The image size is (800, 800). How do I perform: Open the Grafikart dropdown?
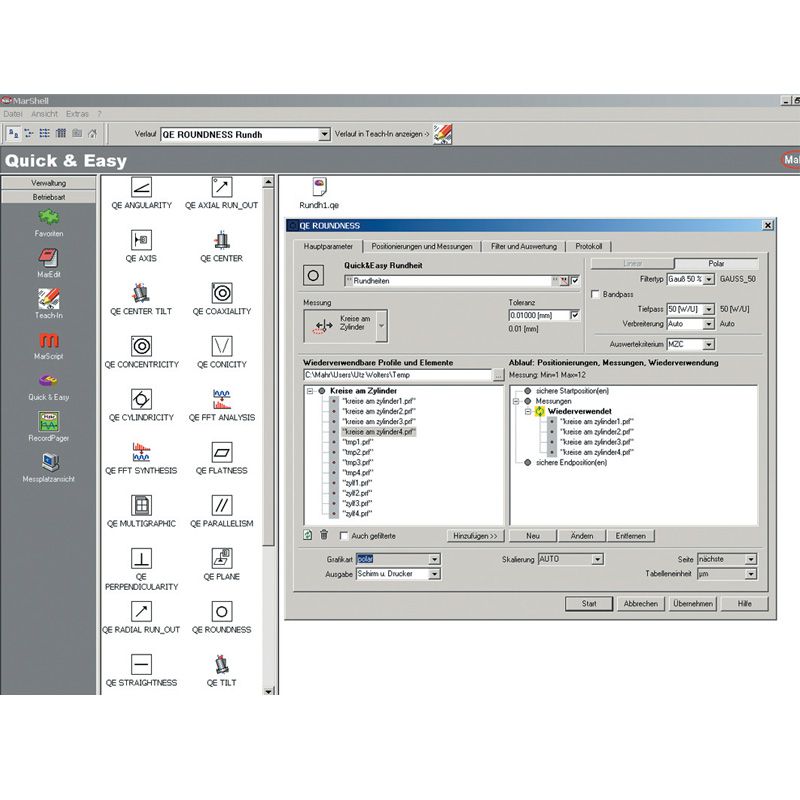click(434, 559)
